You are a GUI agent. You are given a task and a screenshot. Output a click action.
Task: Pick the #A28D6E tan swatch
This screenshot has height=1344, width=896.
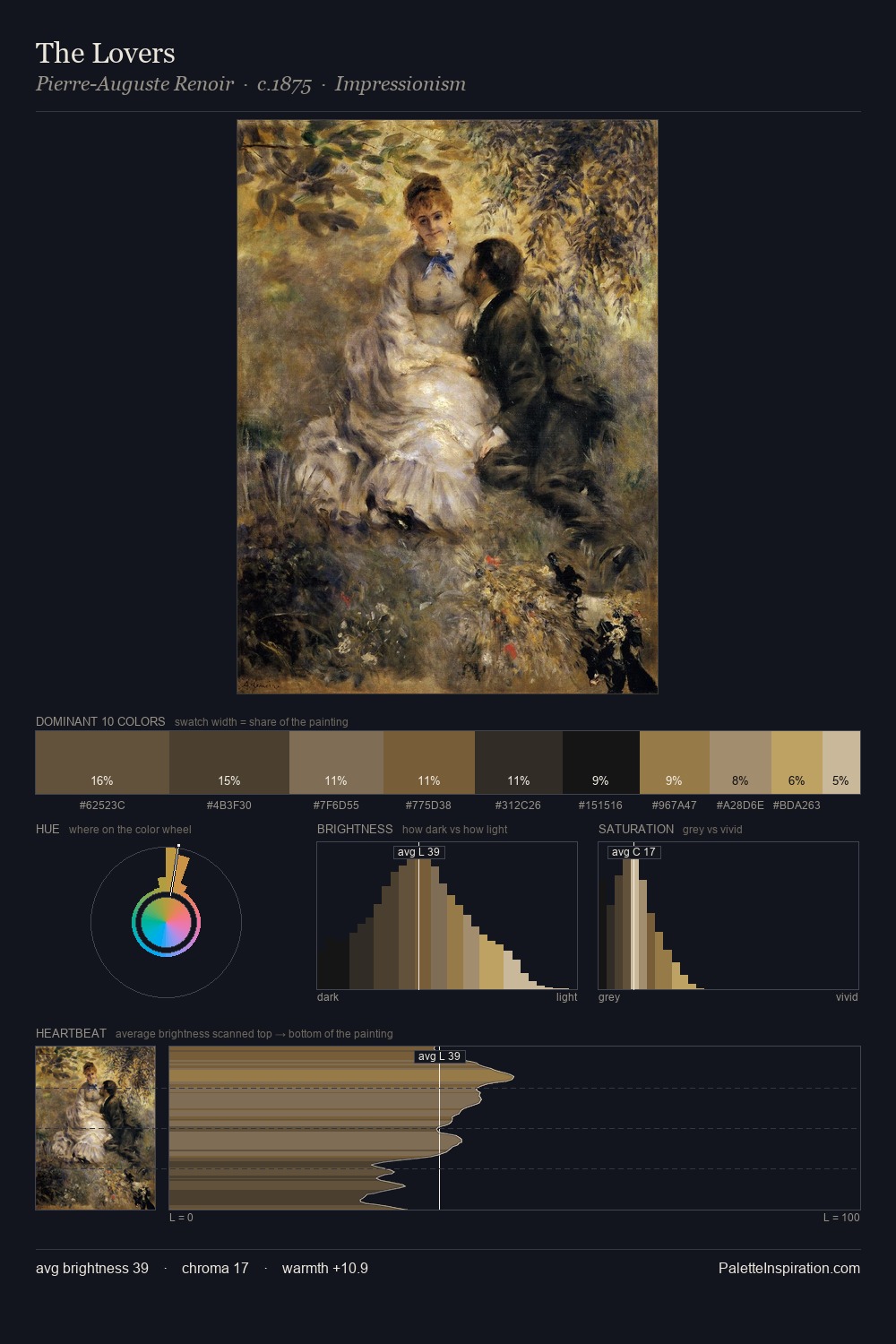pos(740,762)
